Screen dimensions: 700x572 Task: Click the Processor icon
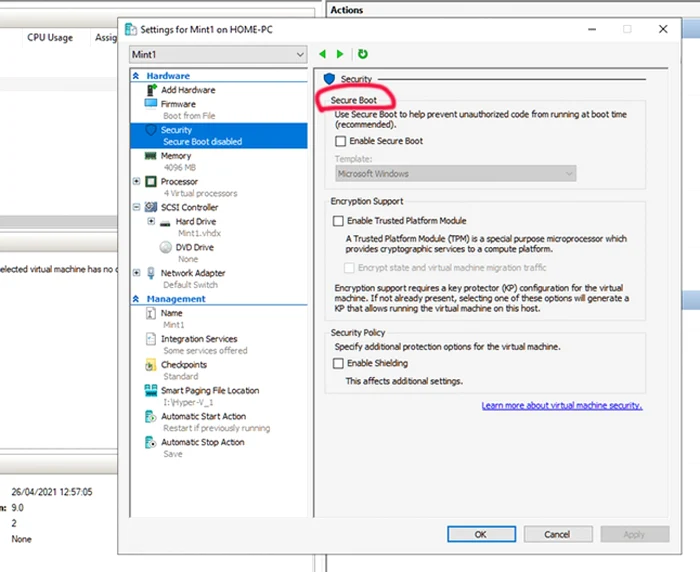(x=151, y=181)
